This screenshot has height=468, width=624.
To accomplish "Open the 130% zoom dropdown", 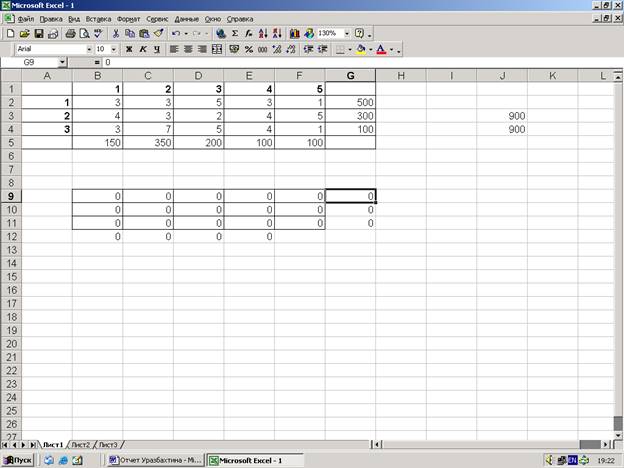I will (x=347, y=34).
